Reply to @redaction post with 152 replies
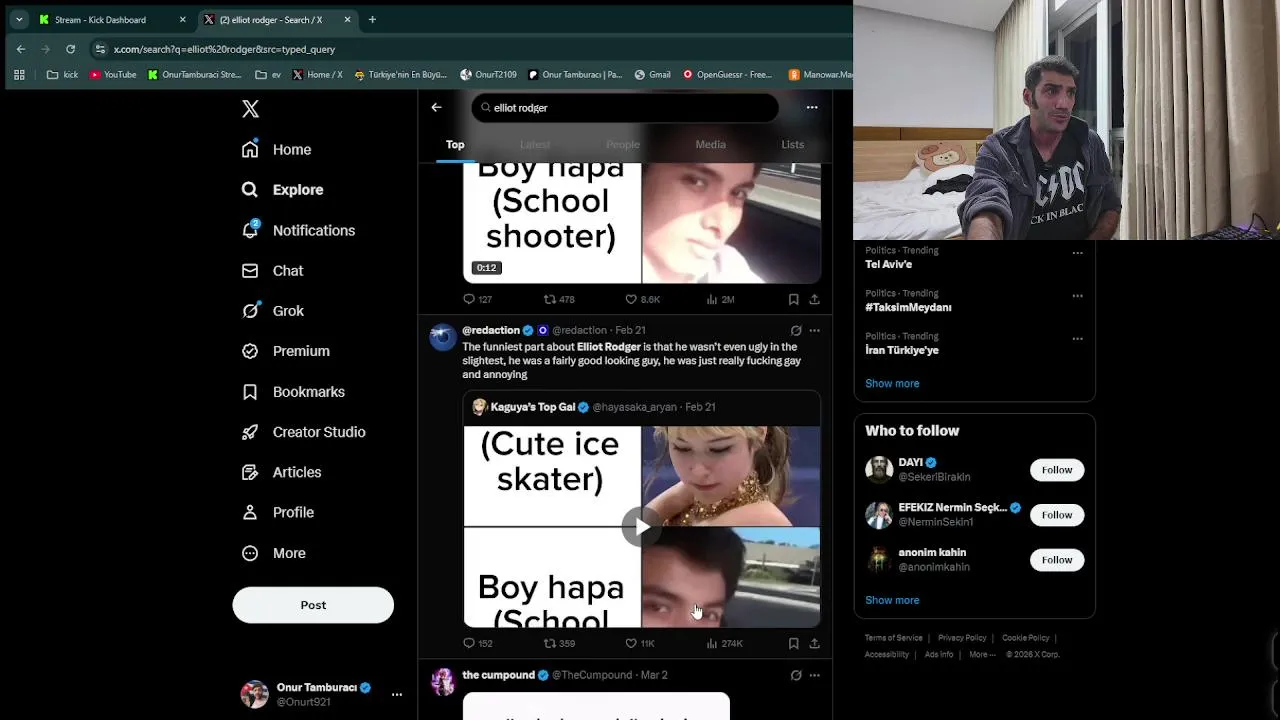Image resolution: width=1280 pixels, height=720 pixels. point(477,643)
